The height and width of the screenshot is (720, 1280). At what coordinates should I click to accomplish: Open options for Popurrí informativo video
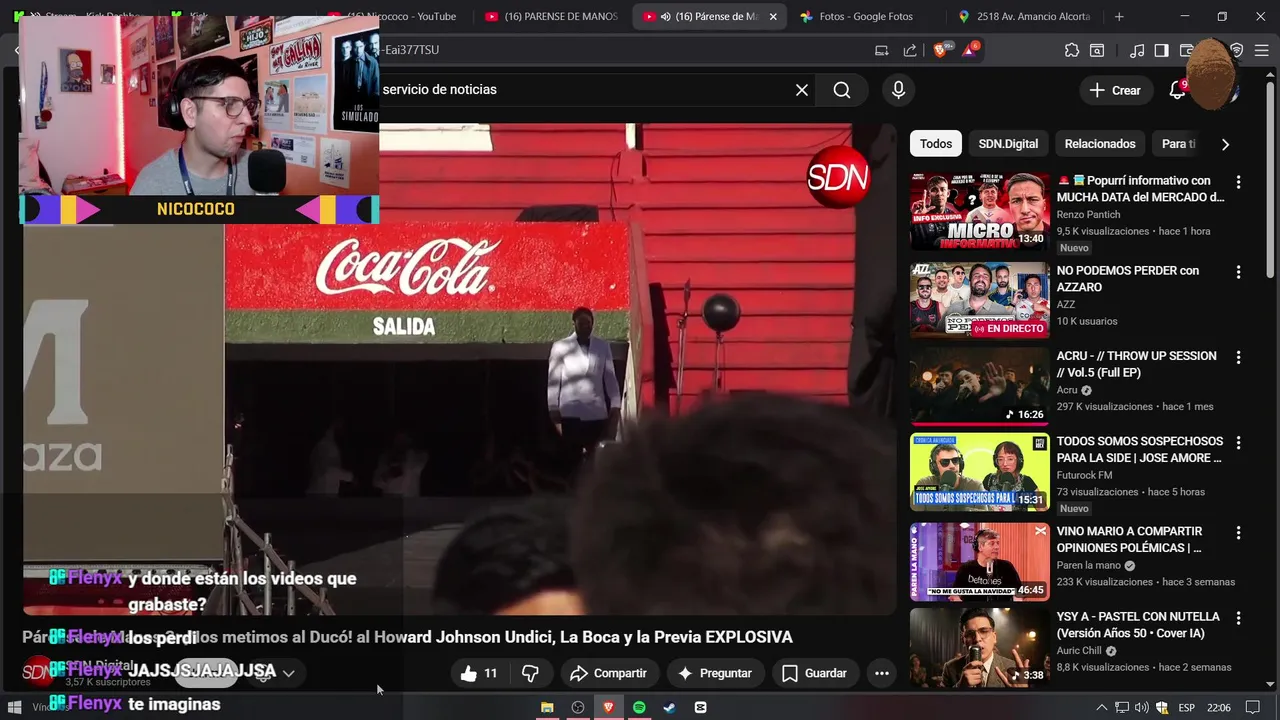coord(1238,182)
